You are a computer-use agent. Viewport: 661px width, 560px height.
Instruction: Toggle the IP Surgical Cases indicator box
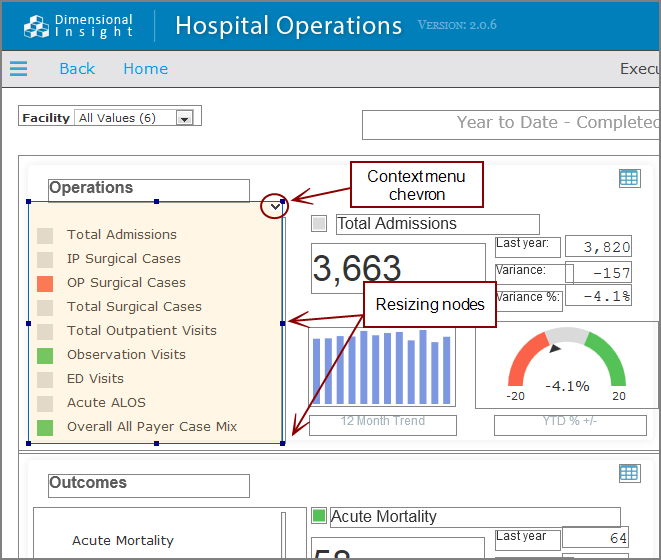coord(45,259)
